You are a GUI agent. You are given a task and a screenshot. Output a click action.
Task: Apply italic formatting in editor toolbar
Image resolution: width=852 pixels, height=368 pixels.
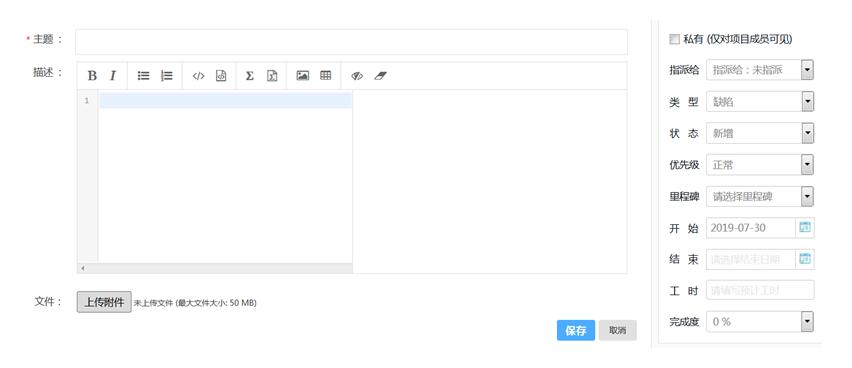click(113, 76)
